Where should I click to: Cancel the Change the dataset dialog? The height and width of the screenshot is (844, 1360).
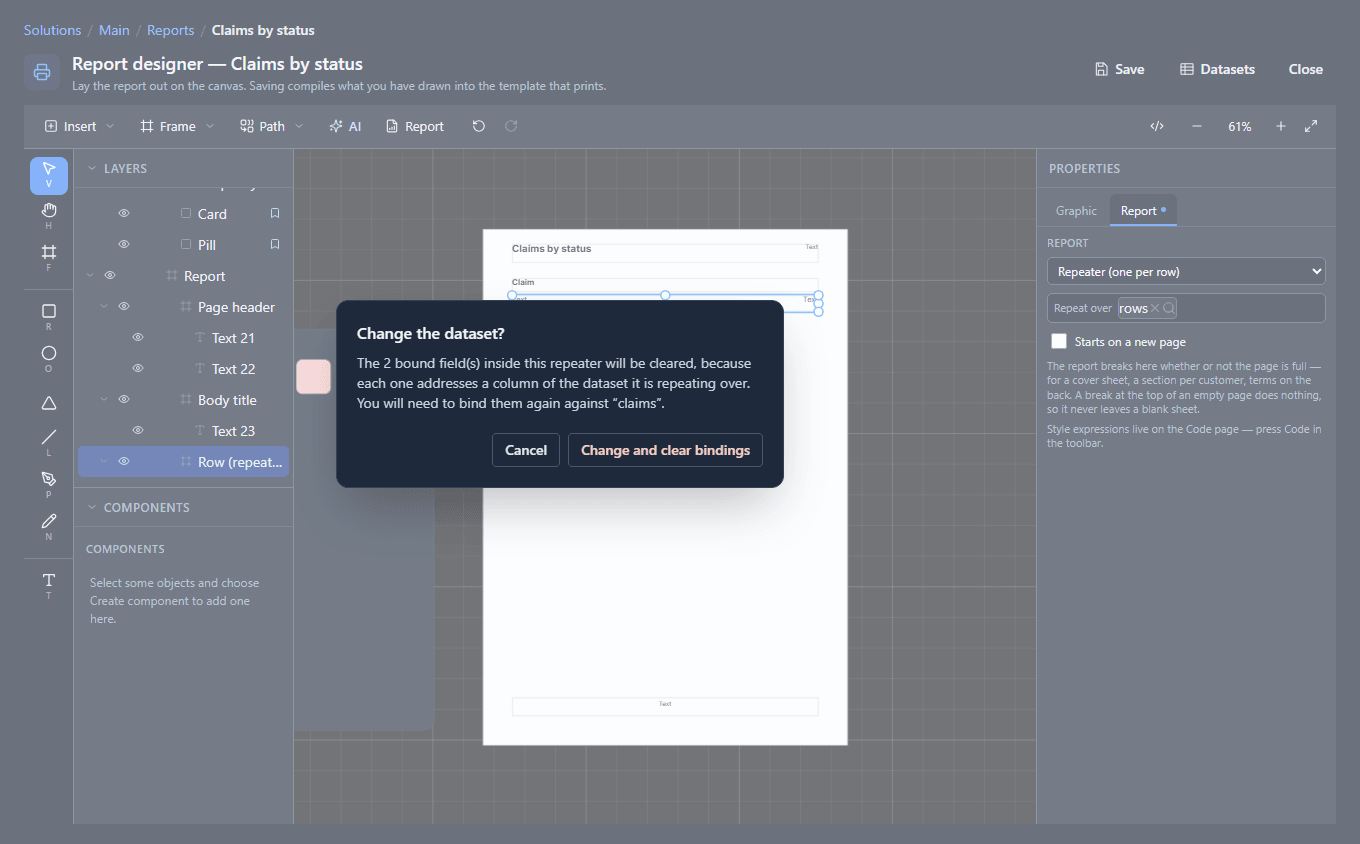coord(526,450)
